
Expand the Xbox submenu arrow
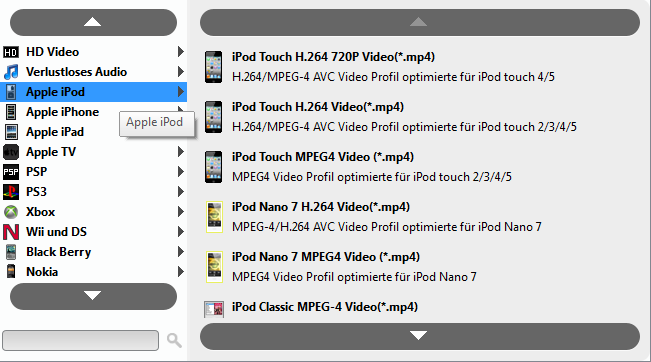point(181,211)
